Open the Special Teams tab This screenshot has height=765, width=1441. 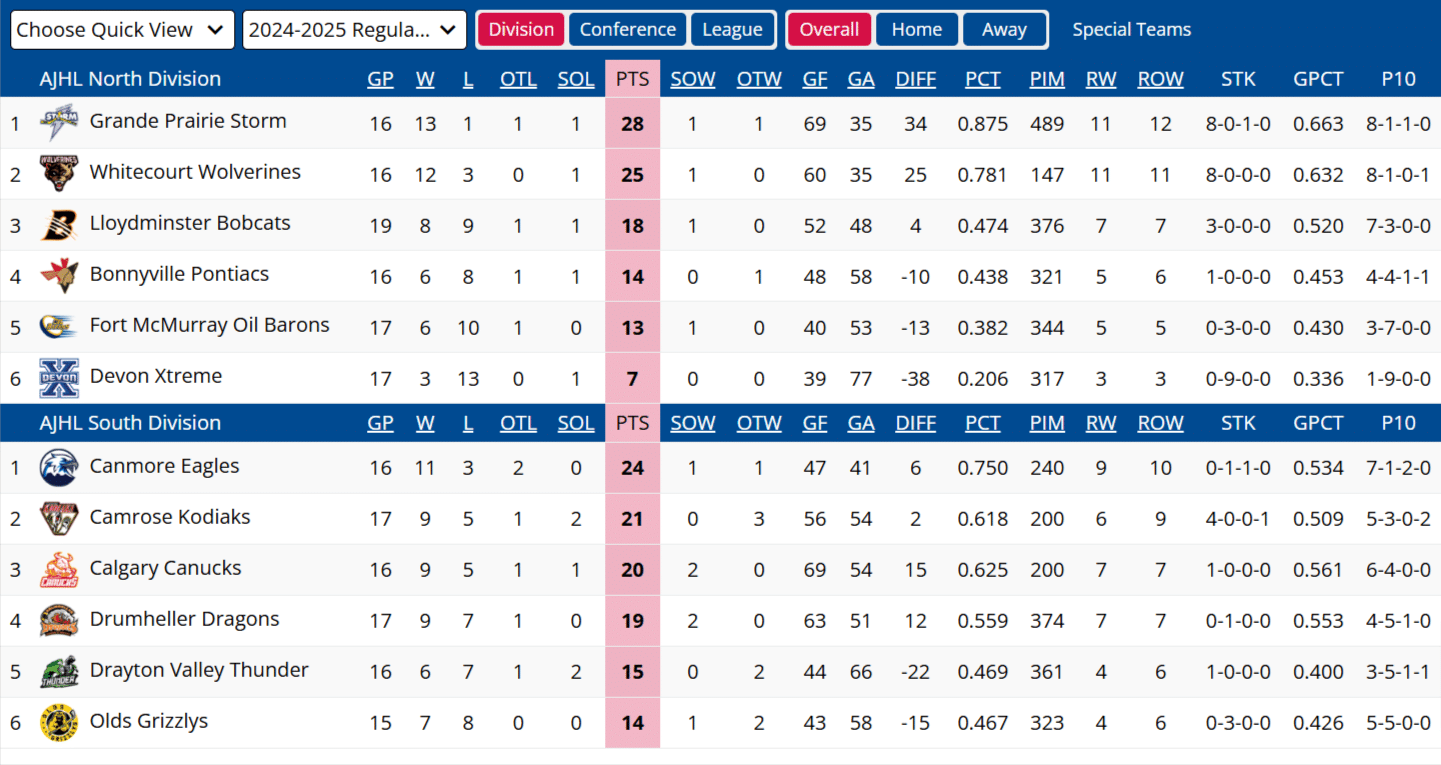click(x=1131, y=30)
